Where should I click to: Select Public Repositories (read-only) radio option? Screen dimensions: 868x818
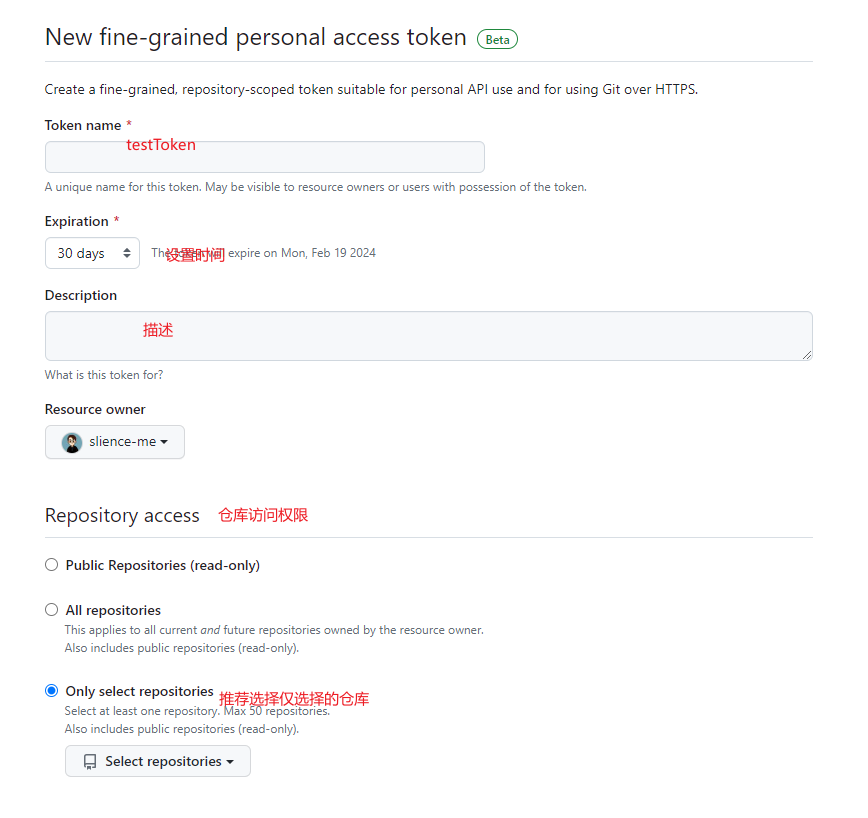click(x=51, y=565)
